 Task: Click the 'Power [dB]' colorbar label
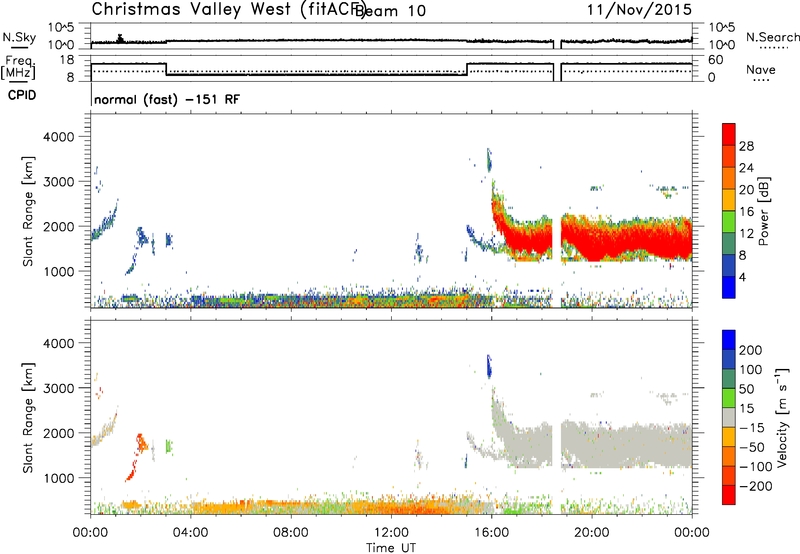(x=763, y=211)
